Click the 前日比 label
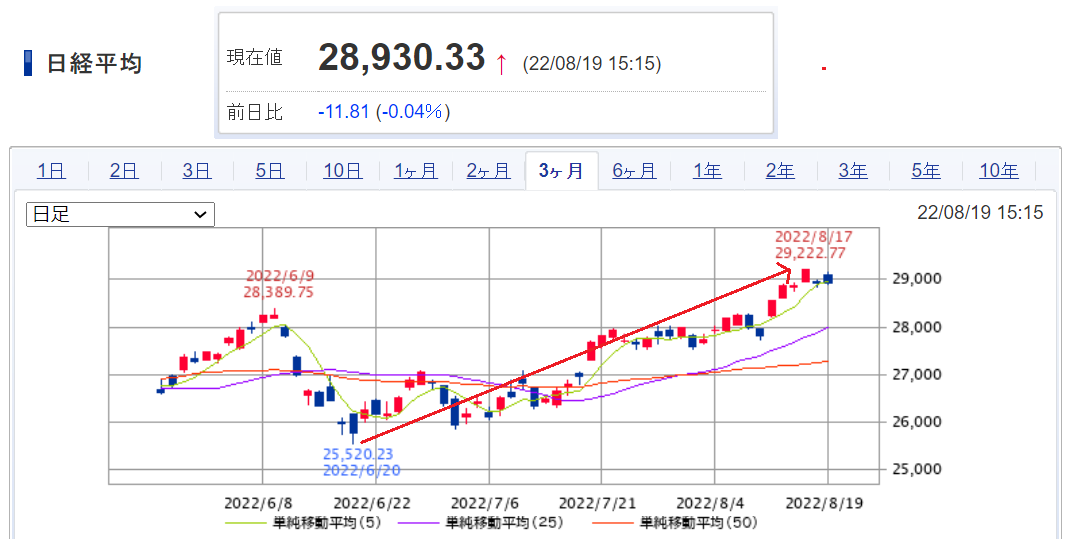 (254, 112)
